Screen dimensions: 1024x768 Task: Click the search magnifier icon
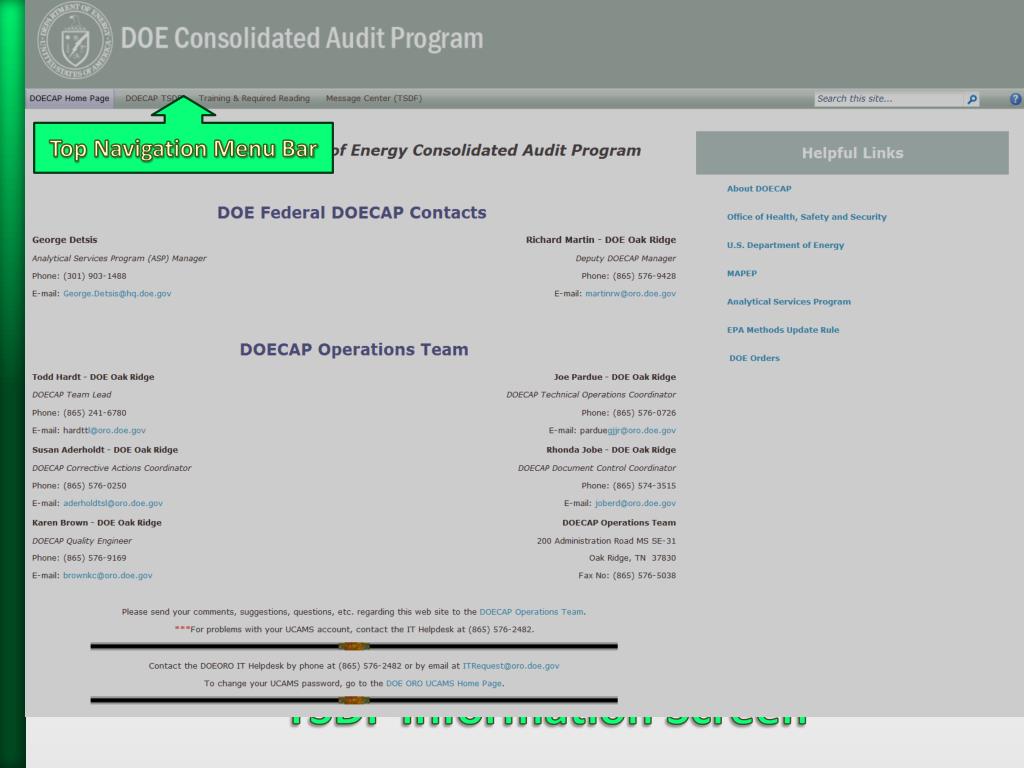[x=972, y=99]
